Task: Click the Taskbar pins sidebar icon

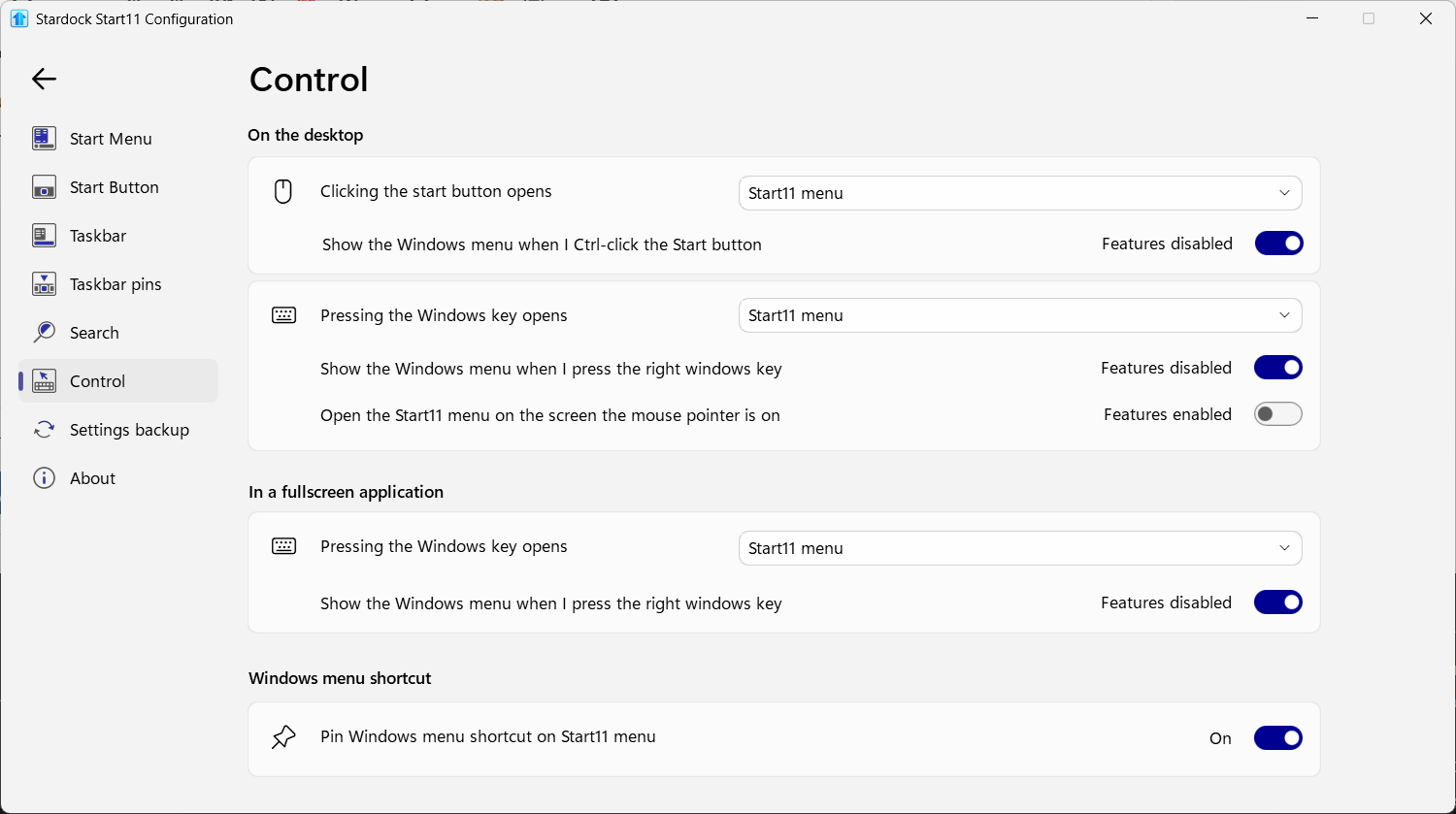Action: [44, 284]
